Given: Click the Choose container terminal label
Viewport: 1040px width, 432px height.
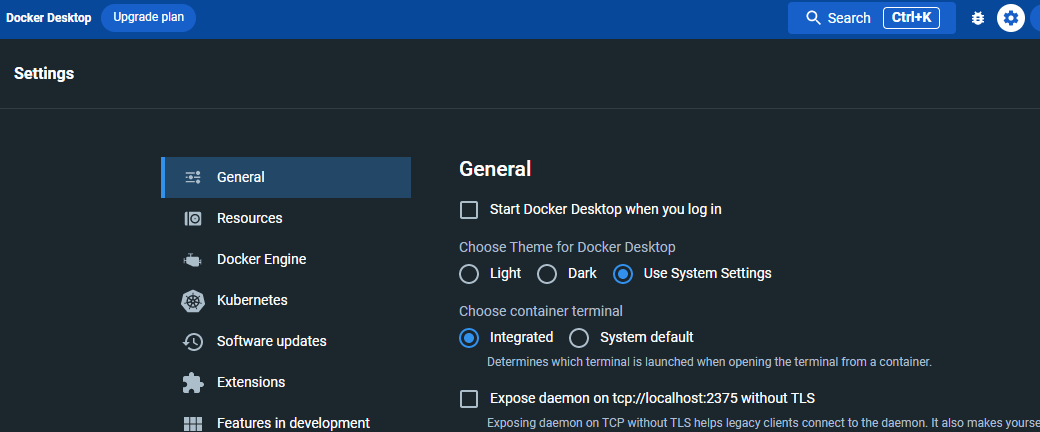Looking at the screenshot, I should tap(541, 311).
